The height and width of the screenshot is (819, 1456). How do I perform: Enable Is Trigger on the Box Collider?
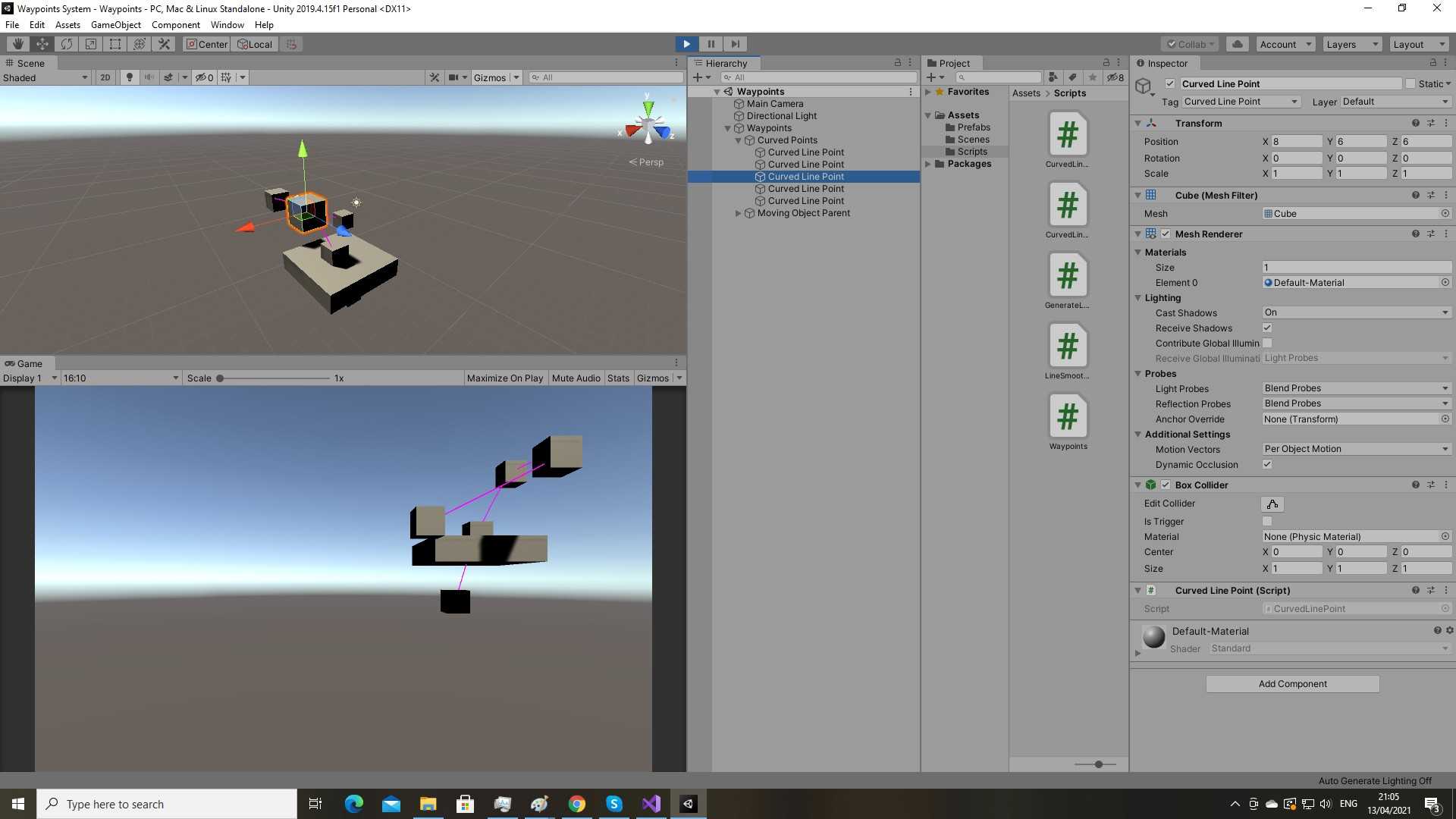pyautogui.click(x=1266, y=521)
